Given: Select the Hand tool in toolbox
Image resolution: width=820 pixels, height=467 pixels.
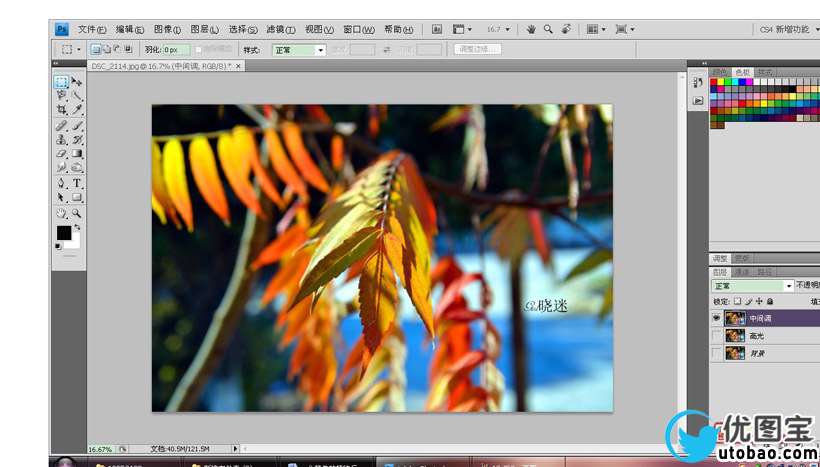Looking at the screenshot, I should pos(61,213).
